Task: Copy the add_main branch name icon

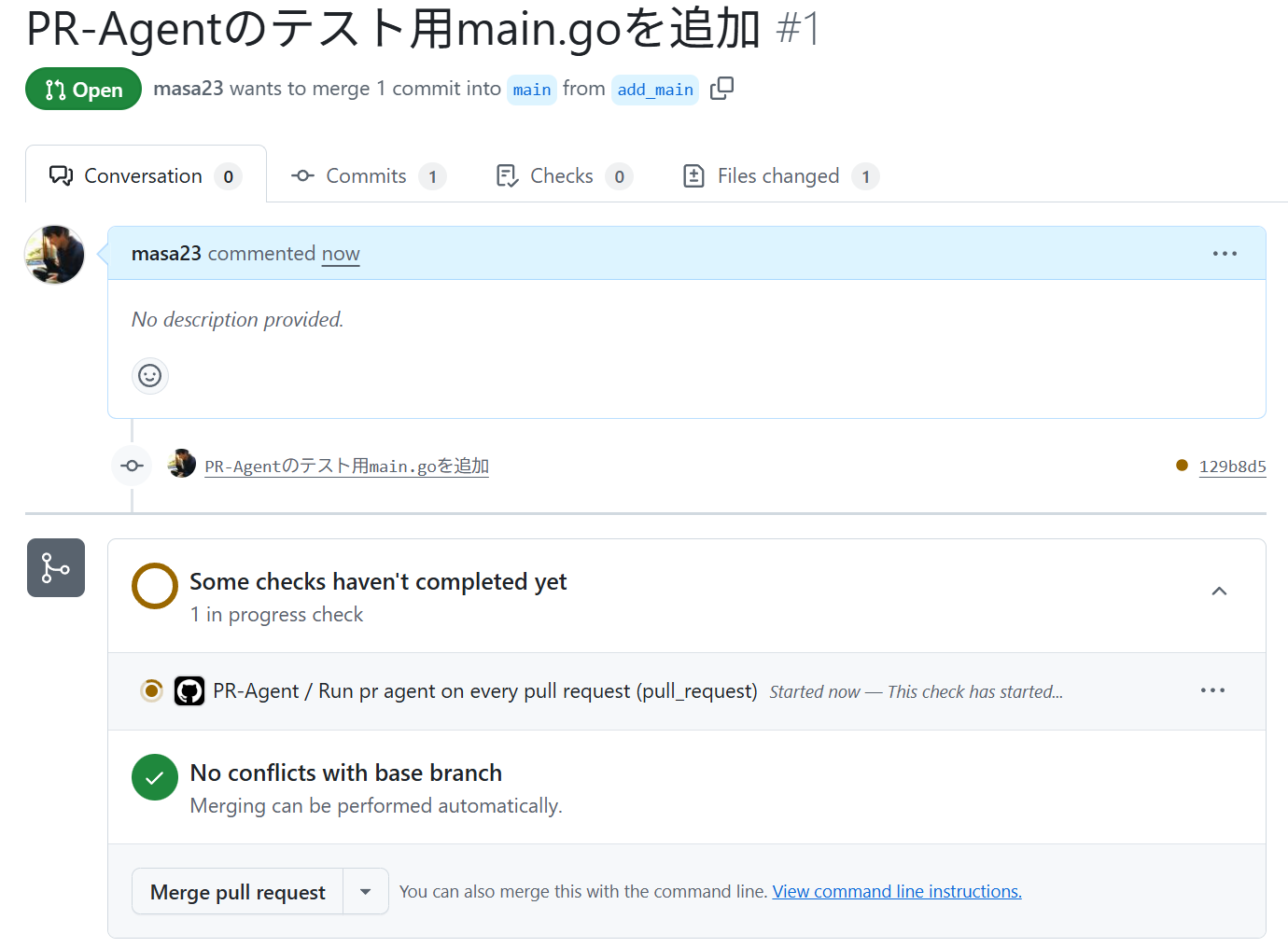Action: pyautogui.click(x=721, y=89)
